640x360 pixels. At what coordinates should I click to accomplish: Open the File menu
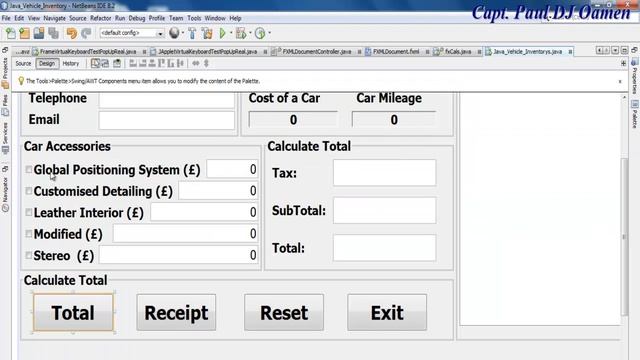click(6, 18)
